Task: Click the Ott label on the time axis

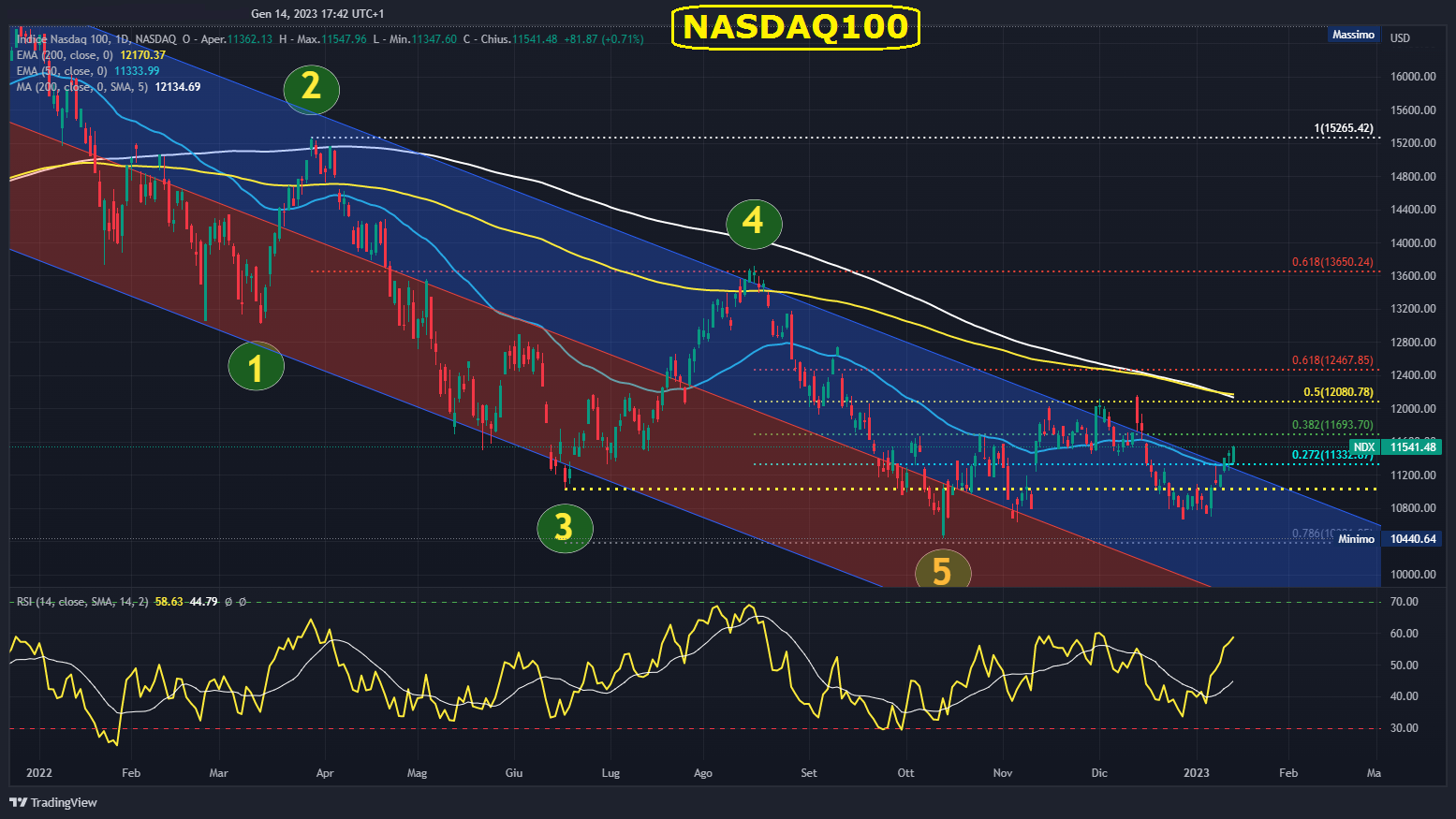Action: pyautogui.click(x=905, y=773)
